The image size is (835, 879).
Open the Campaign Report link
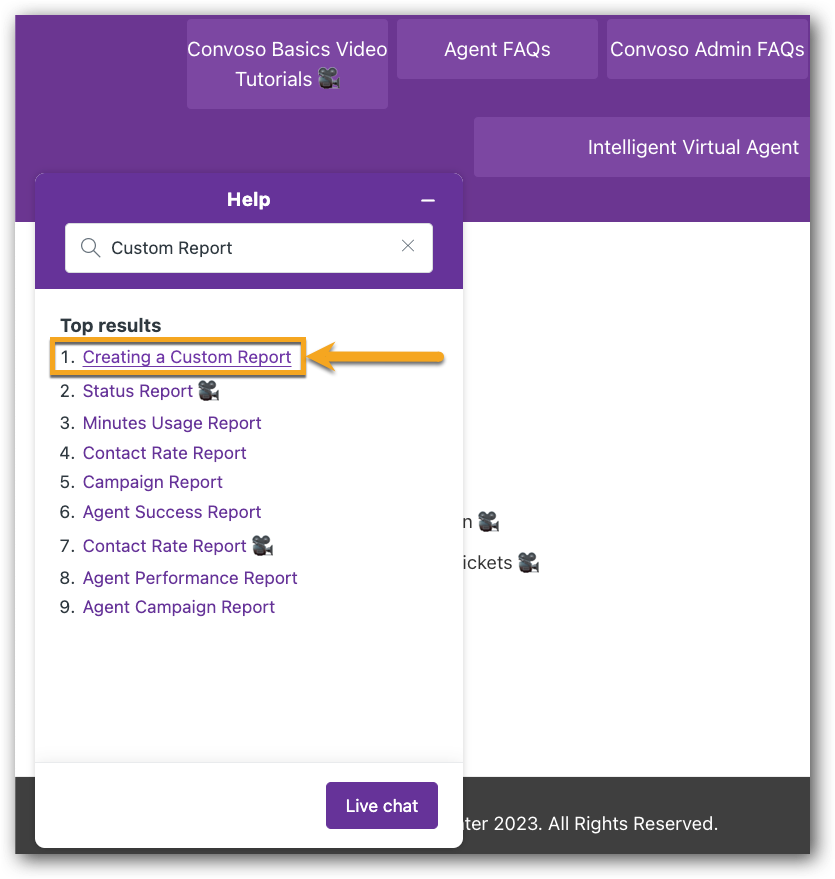click(x=152, y=482)
